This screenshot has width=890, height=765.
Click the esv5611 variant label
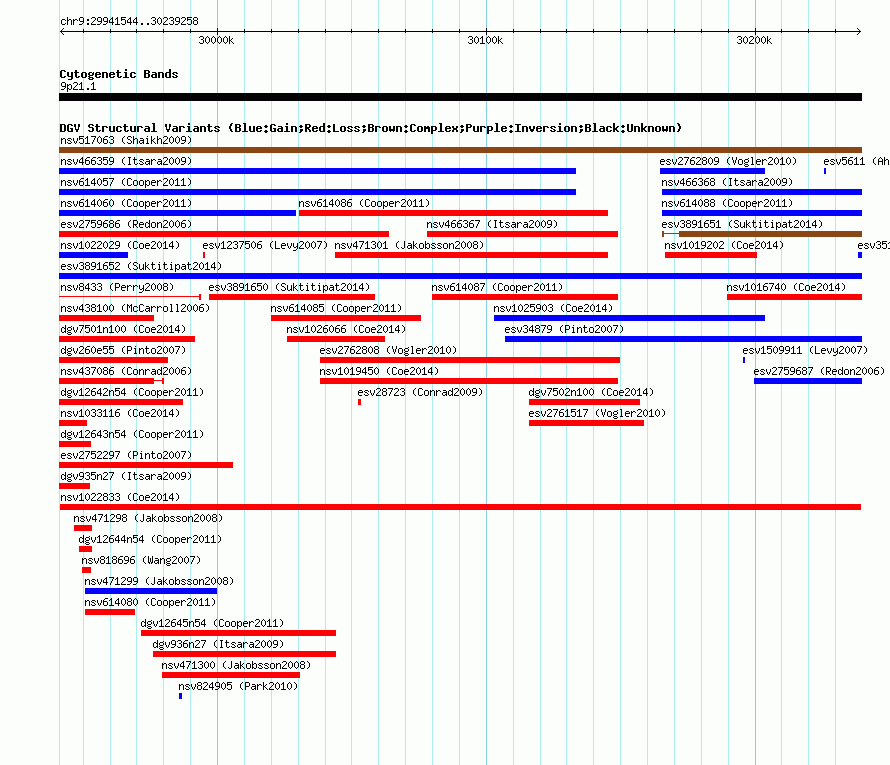point(855,161)
